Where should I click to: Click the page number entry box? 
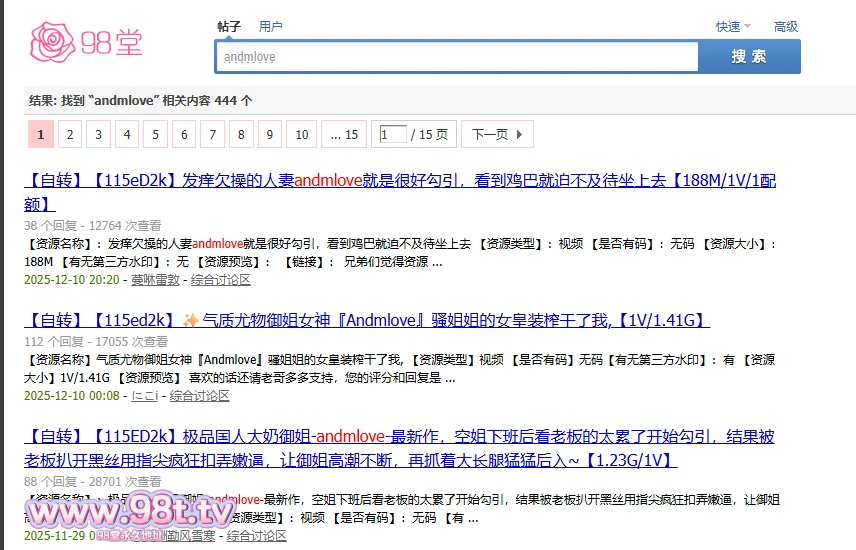(x=393, y=134)
